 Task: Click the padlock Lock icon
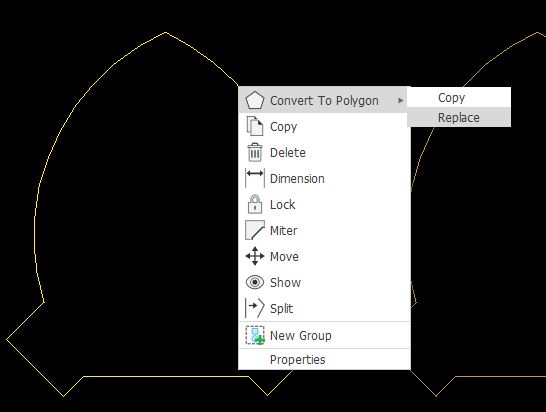(255, 204)
